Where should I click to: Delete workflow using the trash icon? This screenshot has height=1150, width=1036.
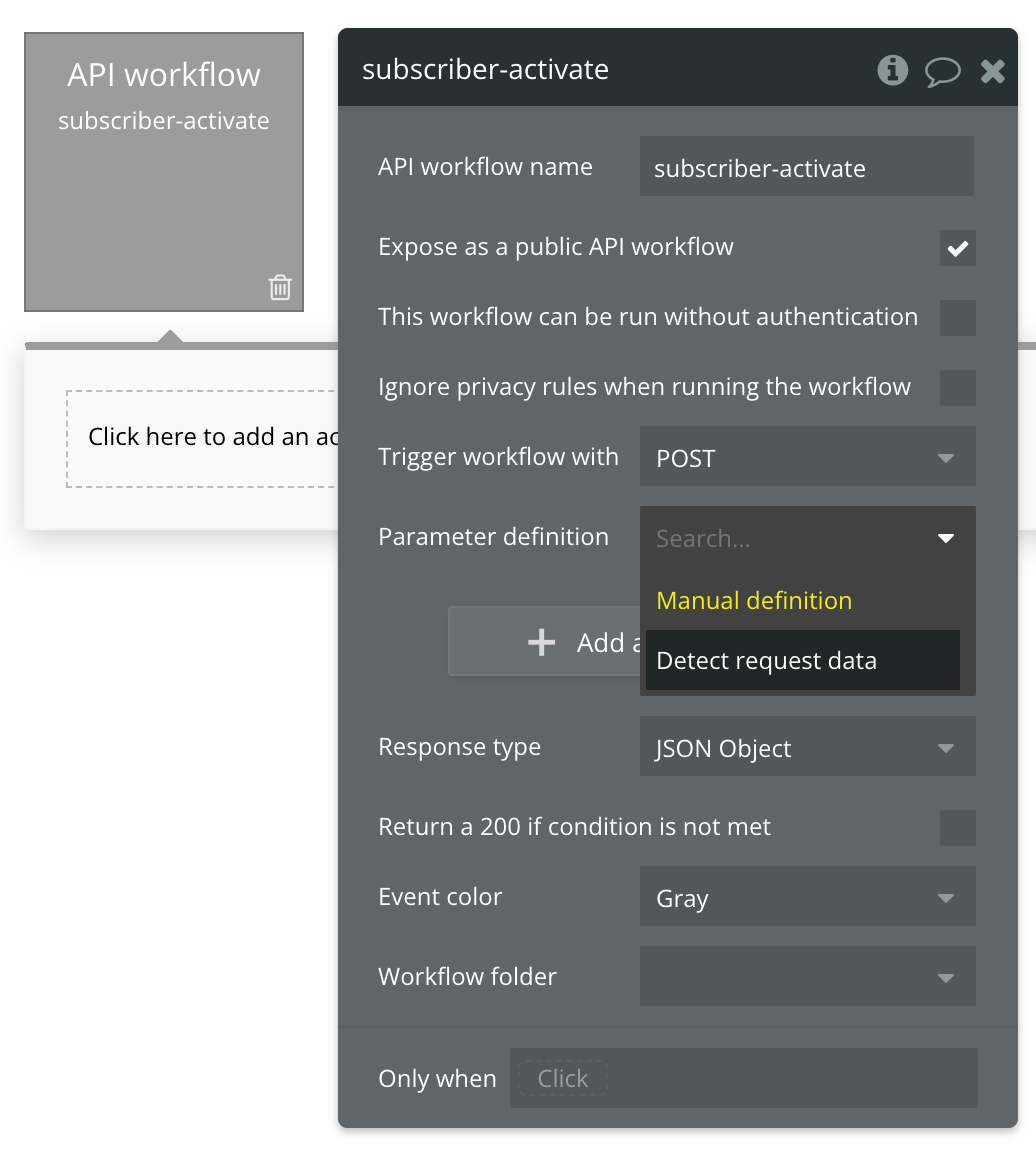[280, 288]
